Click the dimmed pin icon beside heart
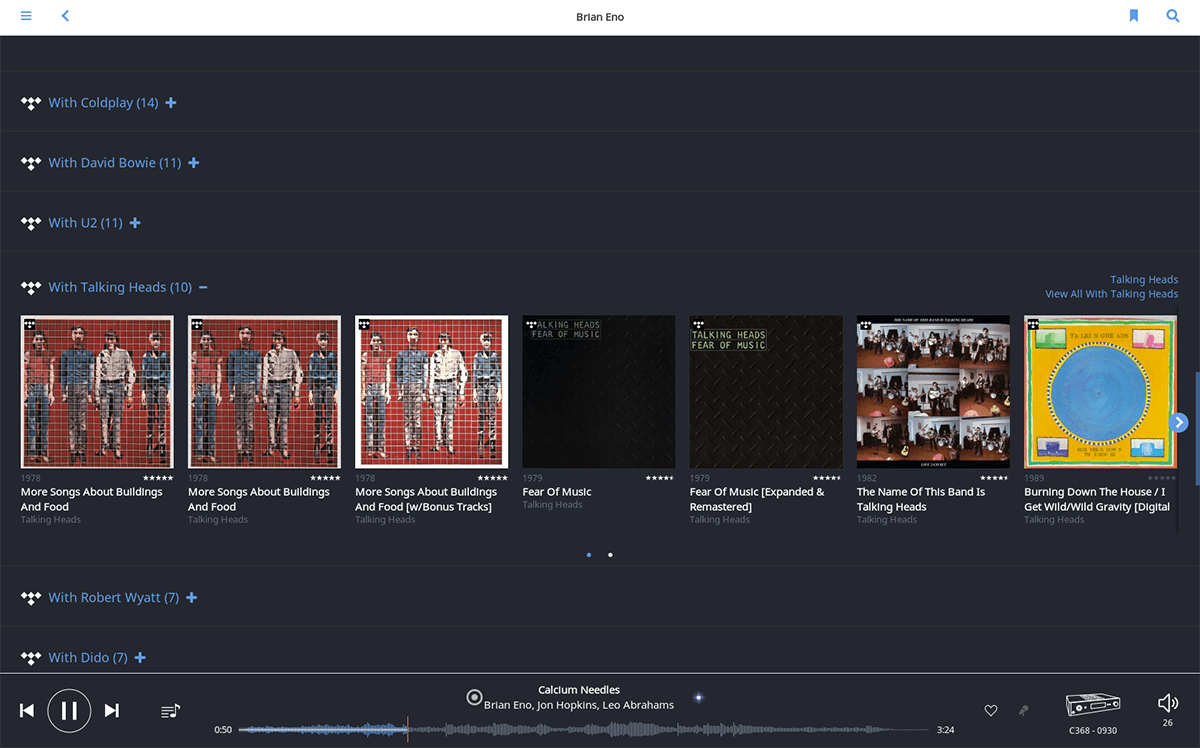Viewport: 1200px width, 748px height. point(1023,711)
